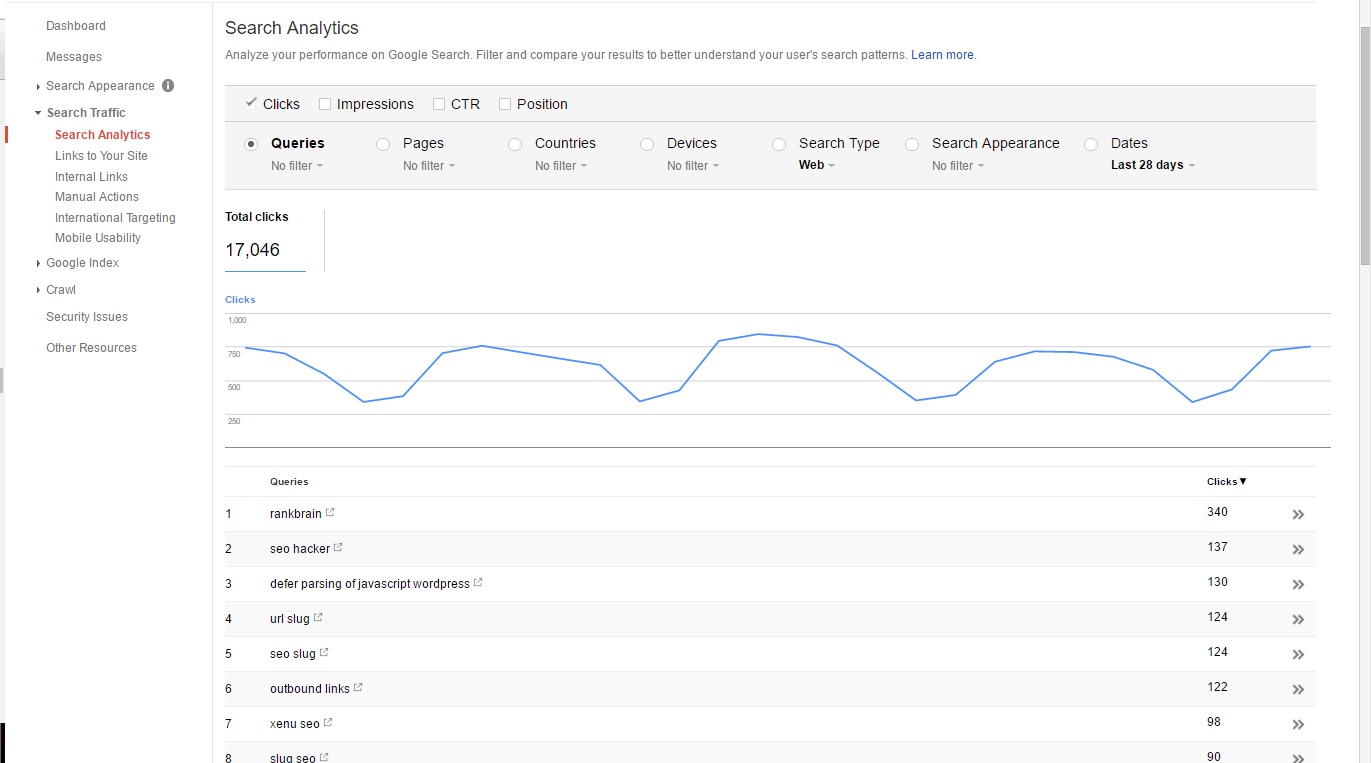Enable the Impressions checkbox
Viewport: 1371px width, 763px height.
[325, 104]
